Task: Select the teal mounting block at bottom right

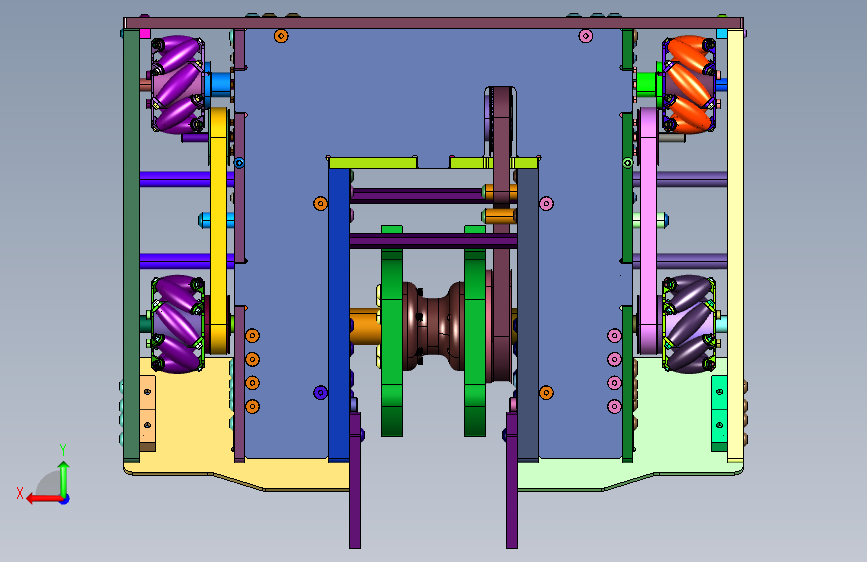Action: 719,413
